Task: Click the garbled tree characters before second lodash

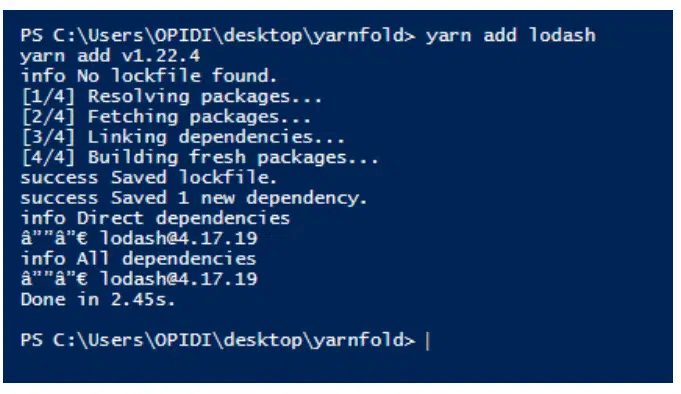Action: click(x=54, y=279)
